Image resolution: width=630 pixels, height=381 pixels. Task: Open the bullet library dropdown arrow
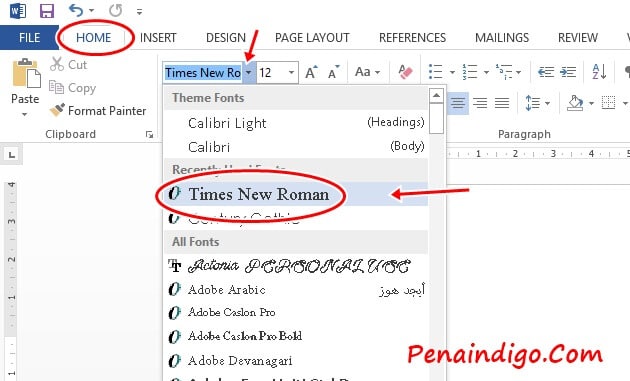click(452, 72)
